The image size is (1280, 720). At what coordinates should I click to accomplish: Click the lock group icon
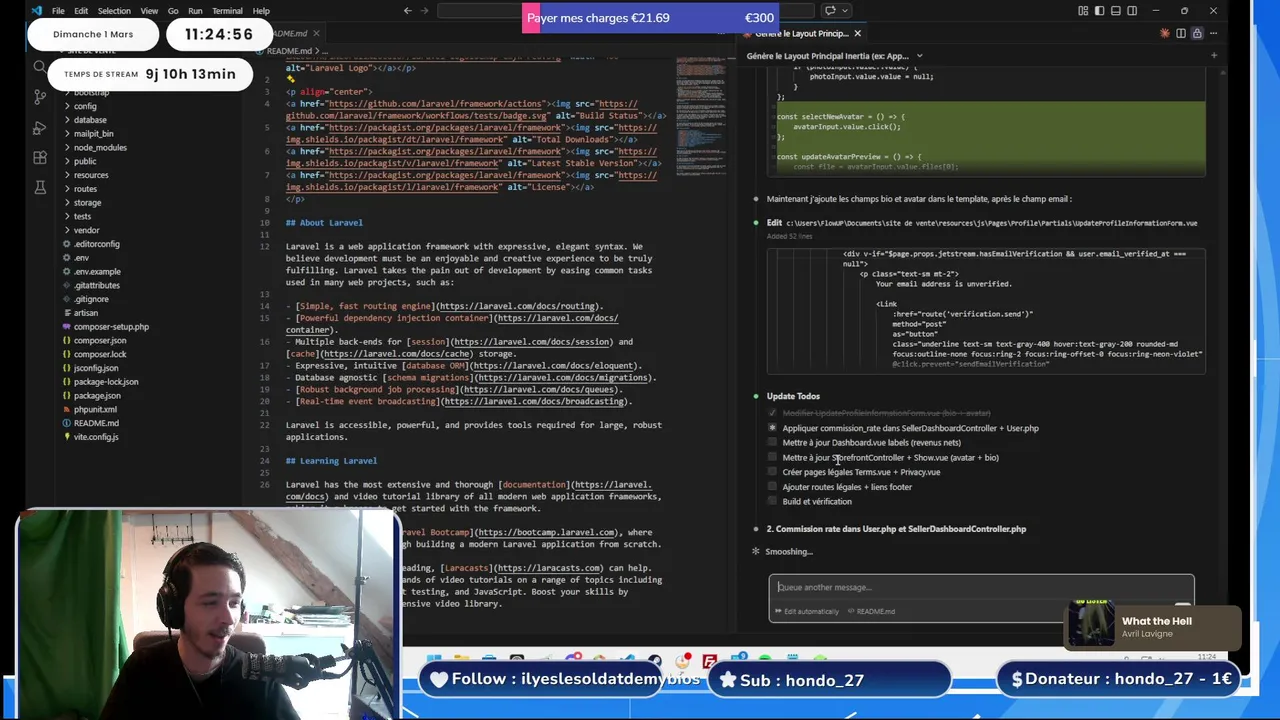pos(1197,34)
